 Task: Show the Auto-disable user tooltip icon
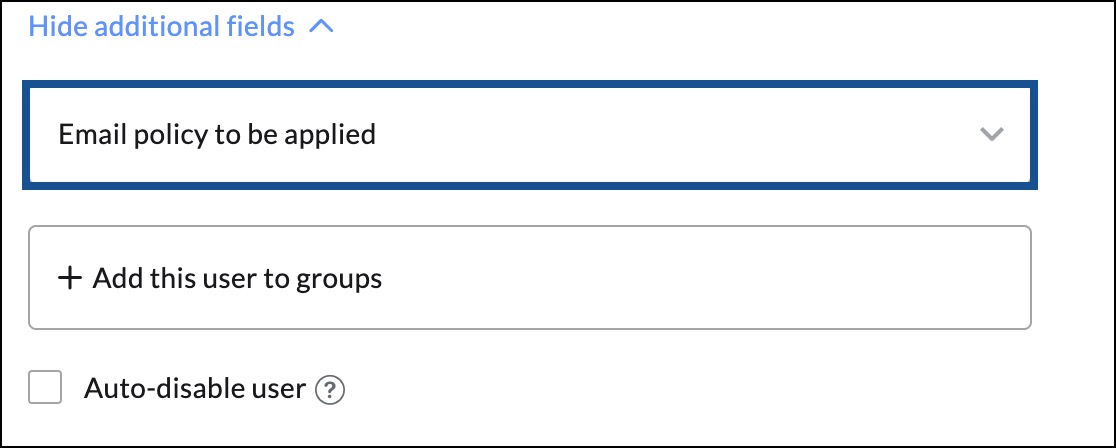pos(330,390)
